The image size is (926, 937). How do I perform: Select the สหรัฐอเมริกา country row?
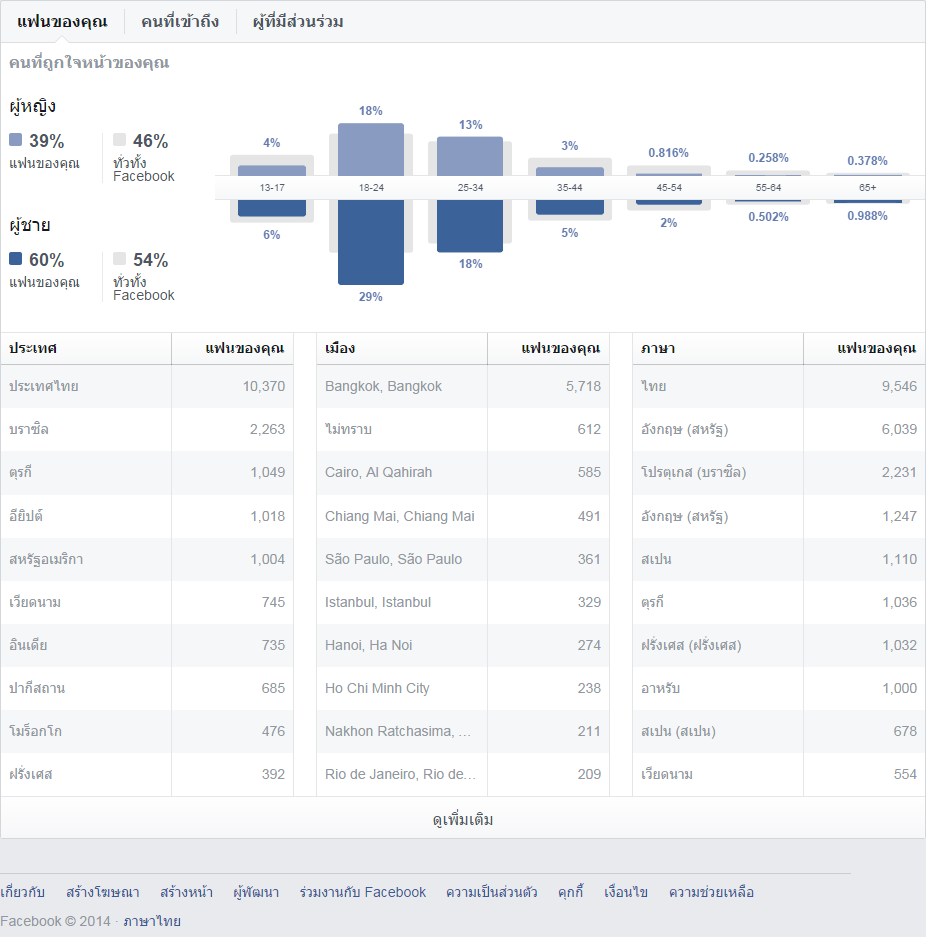(x=147, y=559)
